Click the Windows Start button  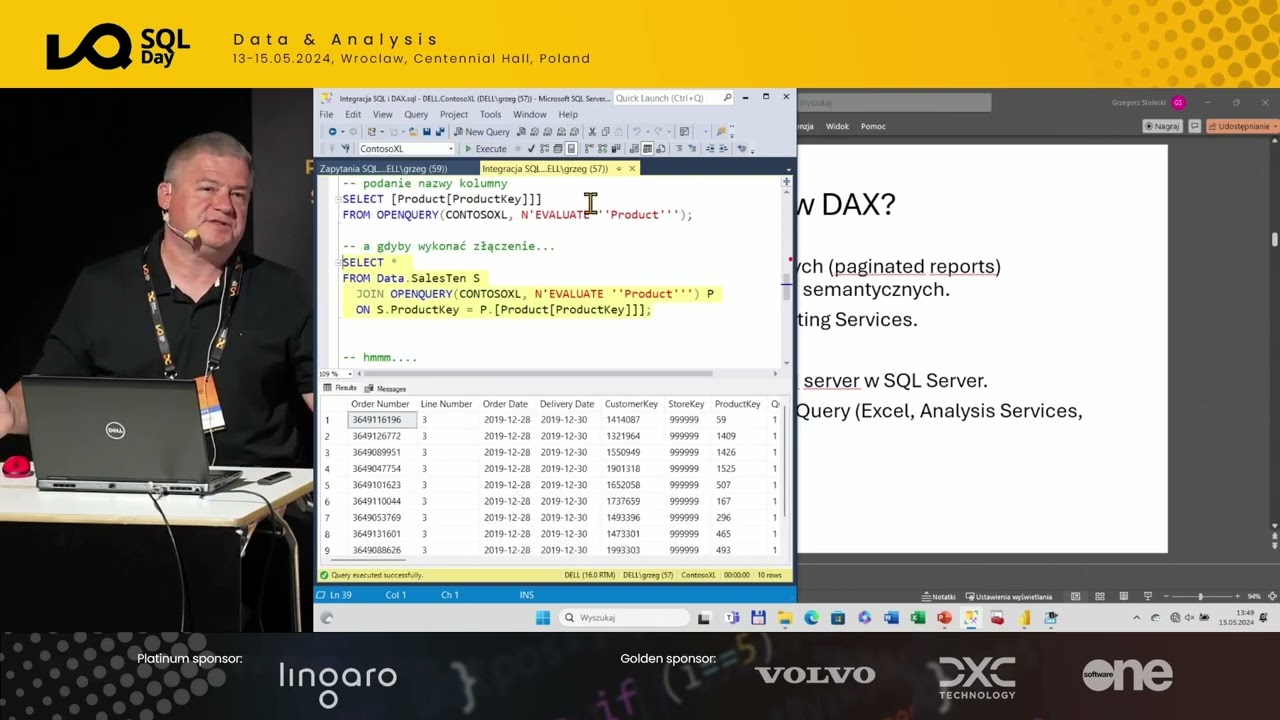(x=542, y=618)
